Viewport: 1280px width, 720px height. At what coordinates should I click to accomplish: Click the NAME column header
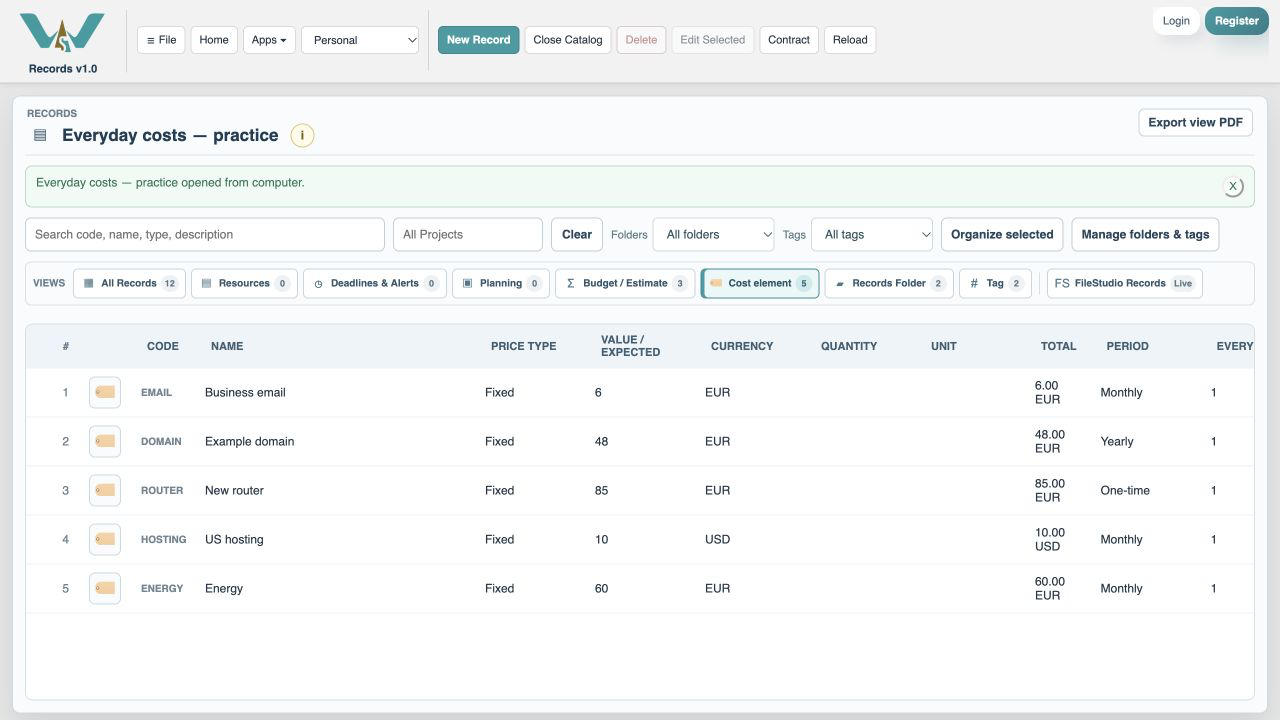point(227,346)
